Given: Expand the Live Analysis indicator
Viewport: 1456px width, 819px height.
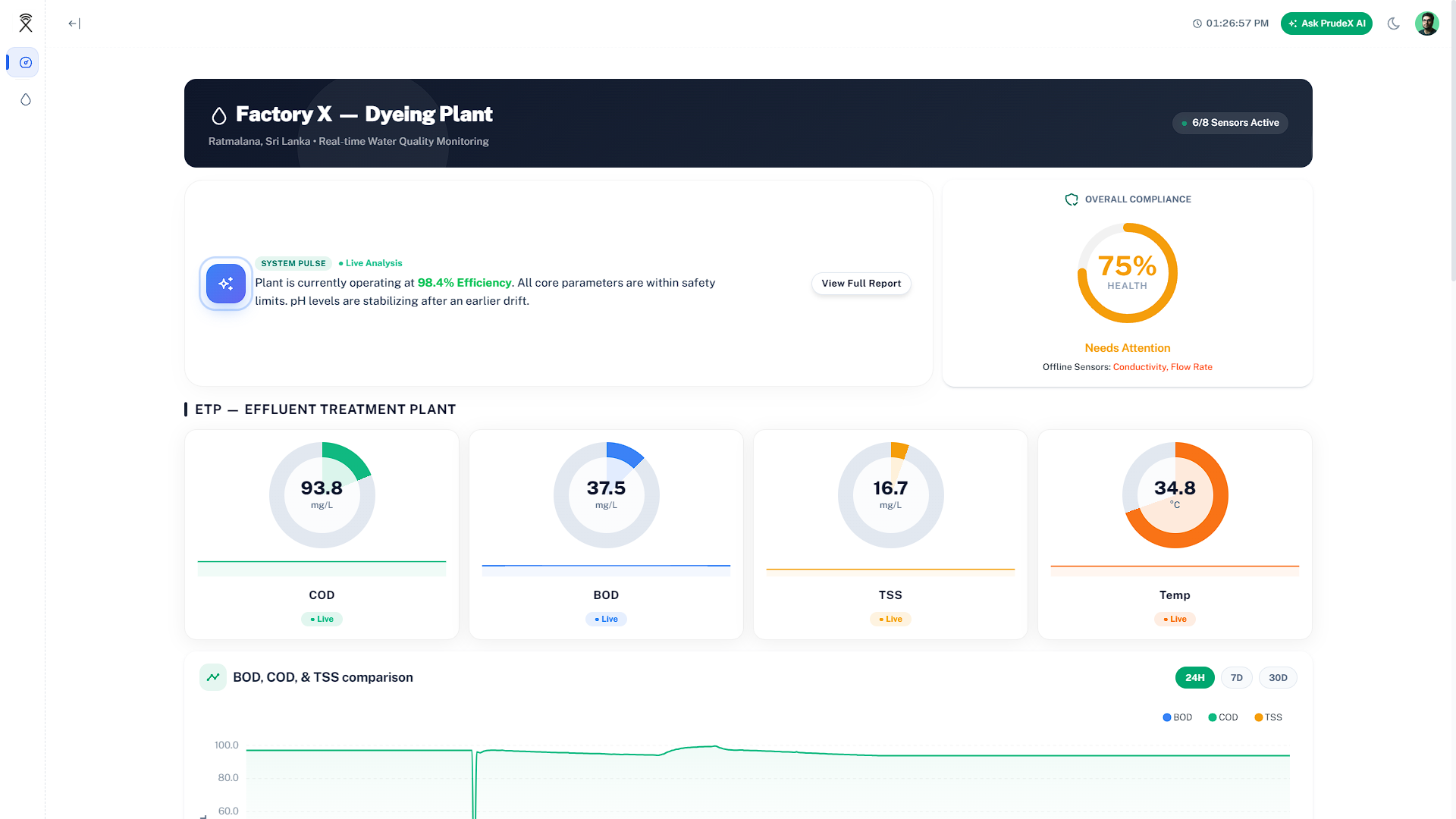Looking at the screenshot, I should (x=370, y=263).
